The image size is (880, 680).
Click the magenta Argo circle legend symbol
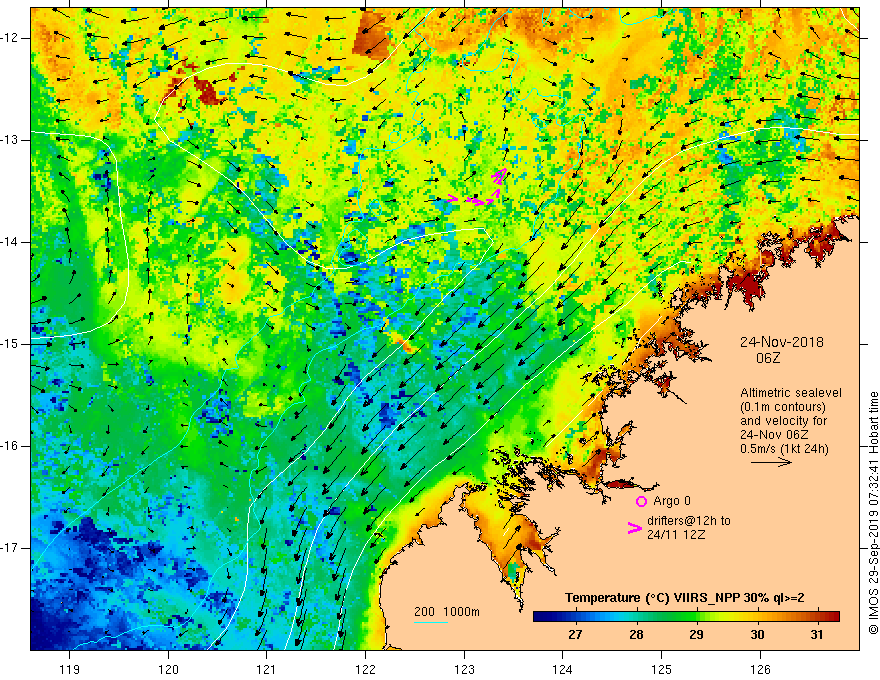tap(641, 501)
